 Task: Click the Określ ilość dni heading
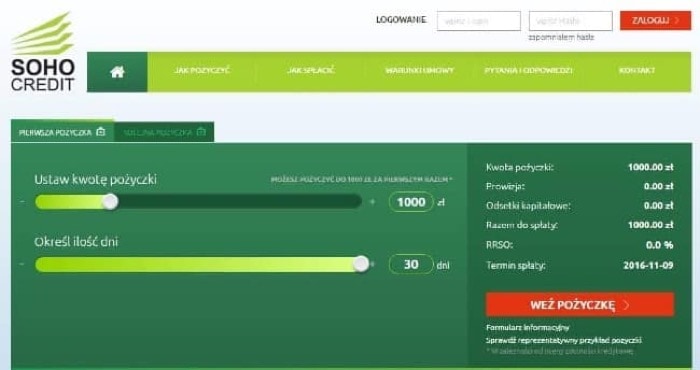pos(76,242)
